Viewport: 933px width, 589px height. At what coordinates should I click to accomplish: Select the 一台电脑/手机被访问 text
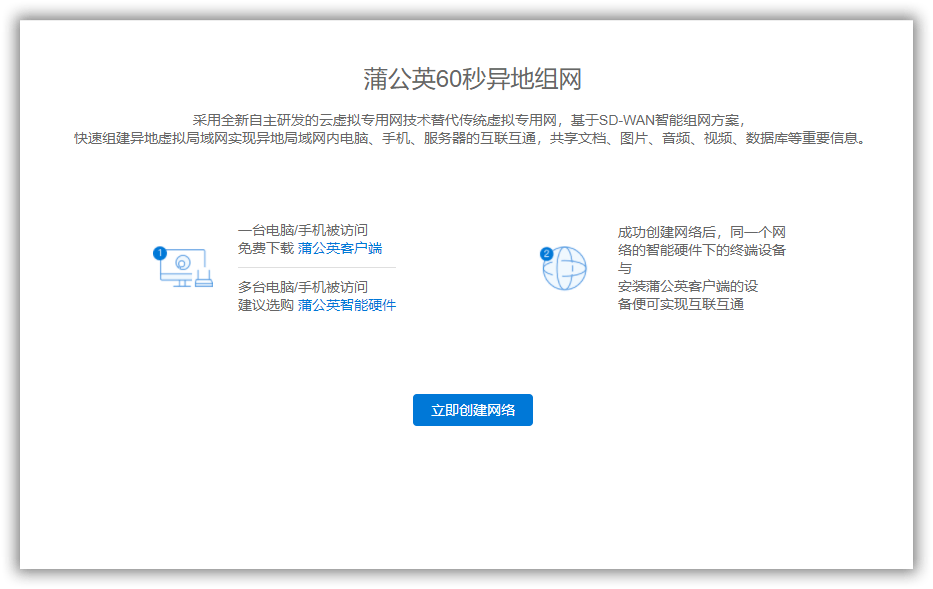(x=303, y=230)
